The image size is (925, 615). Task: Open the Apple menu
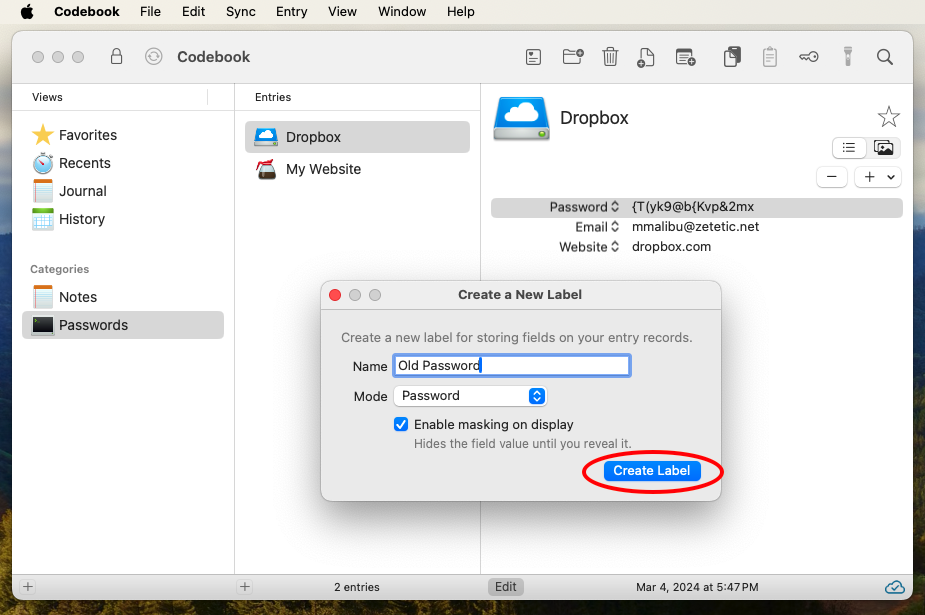(27, 12)
